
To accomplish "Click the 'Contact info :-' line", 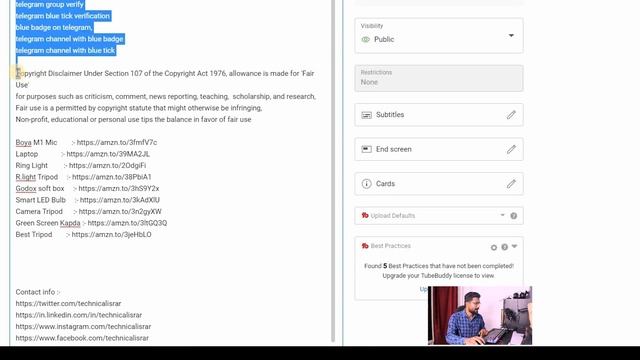I will click(38, 292).
